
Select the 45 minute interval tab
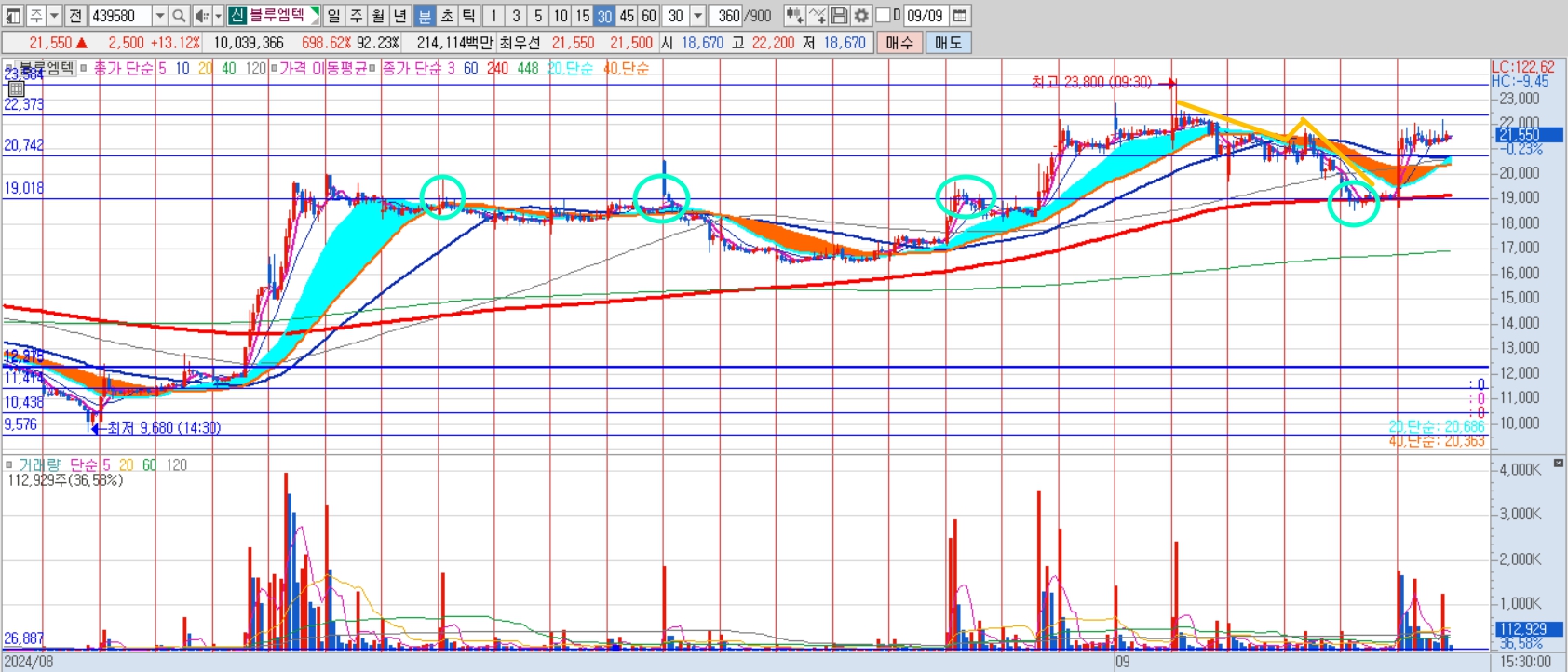627,16
